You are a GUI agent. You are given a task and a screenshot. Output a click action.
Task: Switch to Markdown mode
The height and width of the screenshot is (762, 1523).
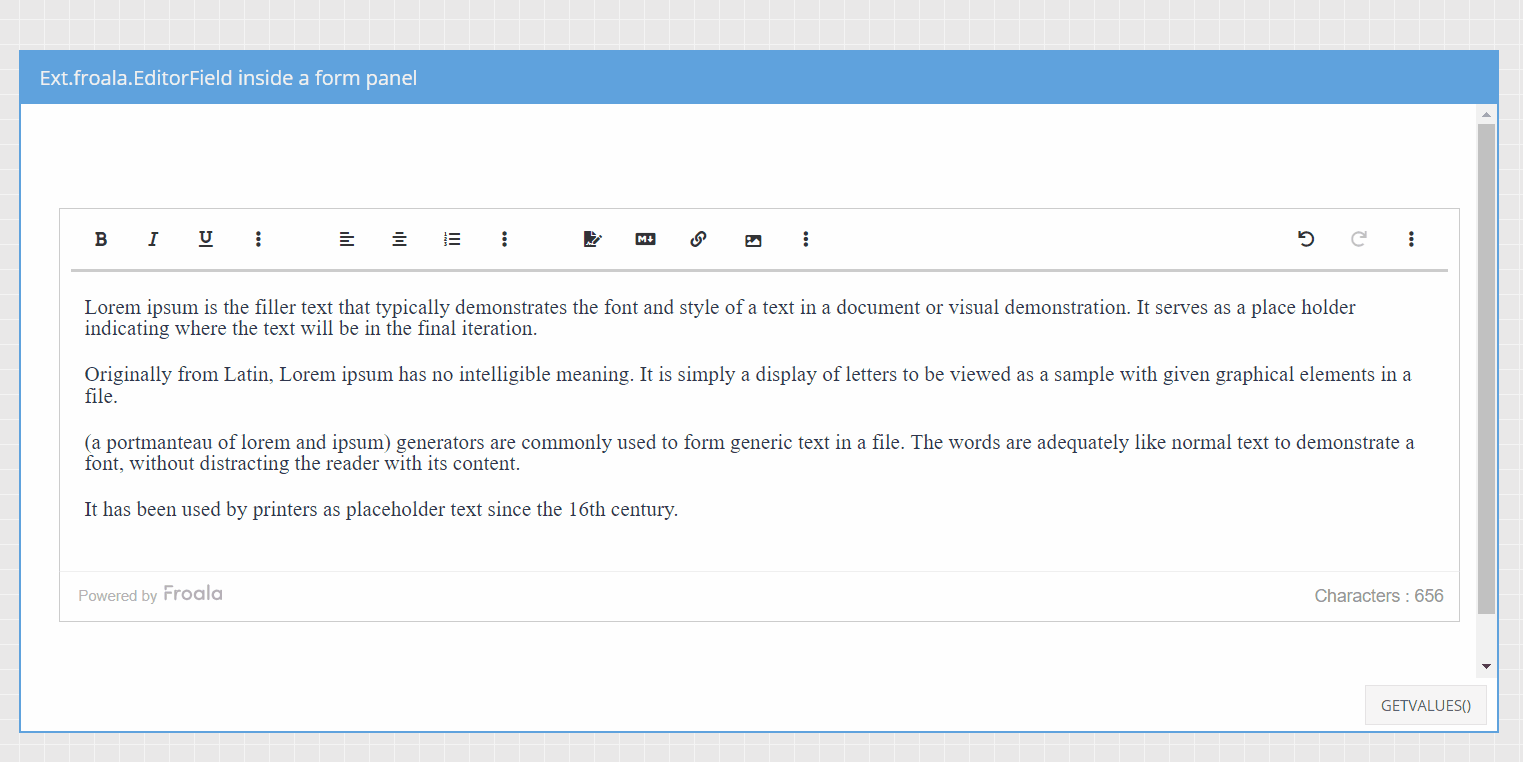click(645, 239)
